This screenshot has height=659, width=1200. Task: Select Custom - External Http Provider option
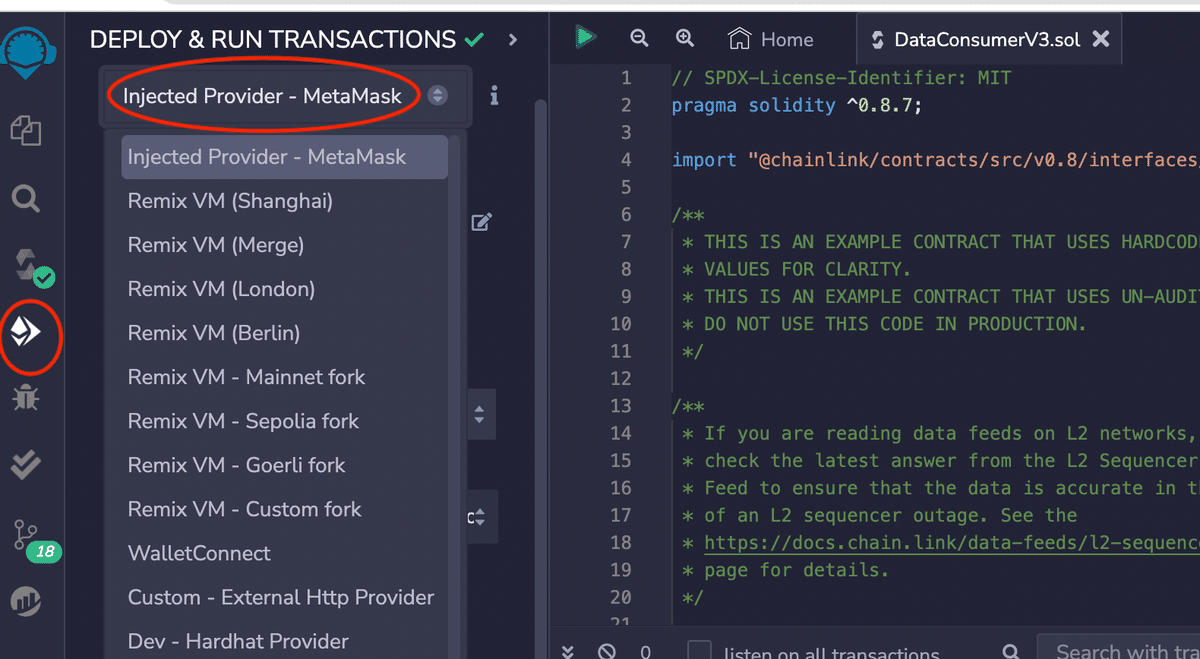(284, 597)
